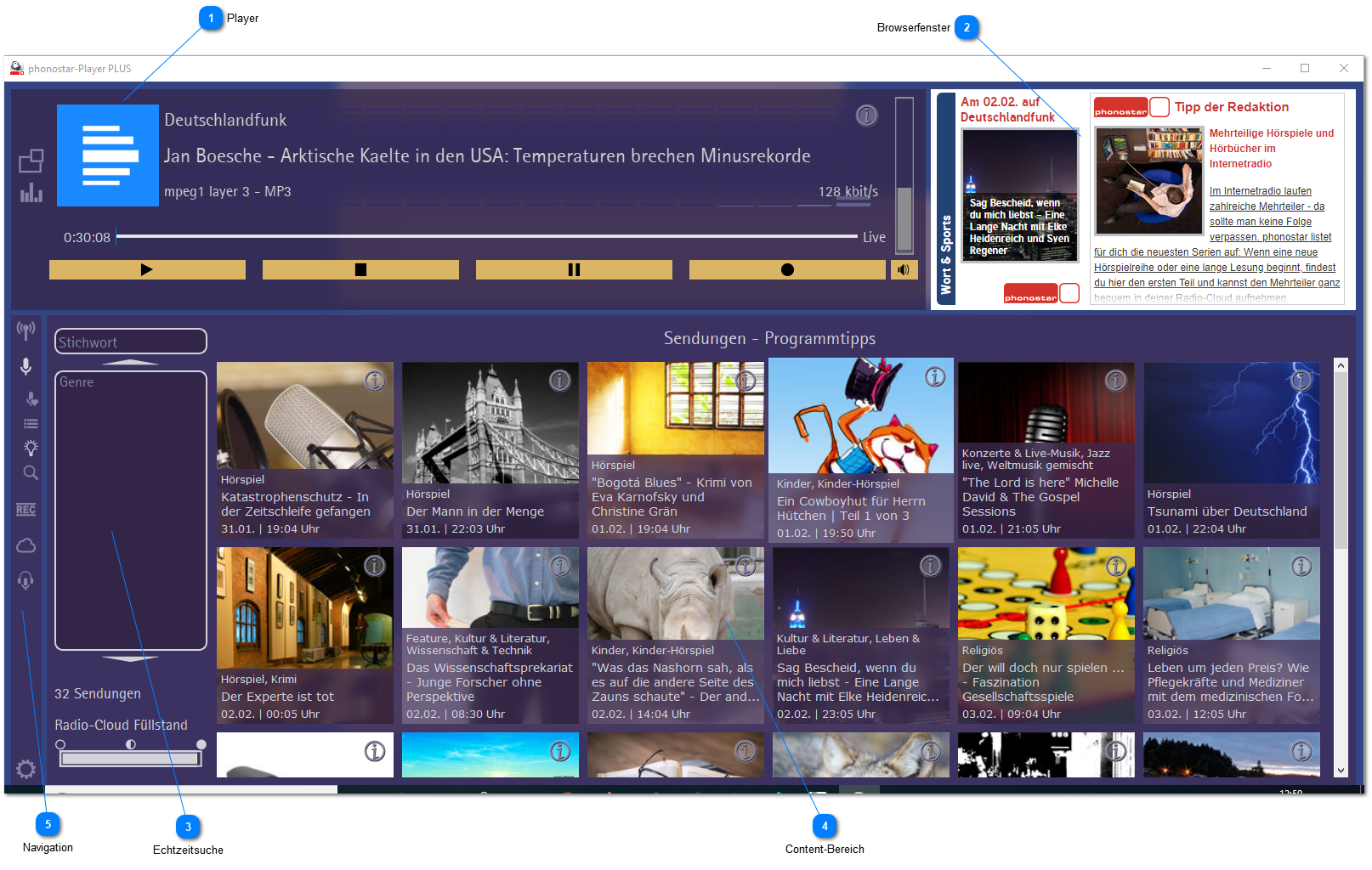Show info for Katastrophenschutz broadcast
This screenshot has width=1372, height=870.
(375, 381)
